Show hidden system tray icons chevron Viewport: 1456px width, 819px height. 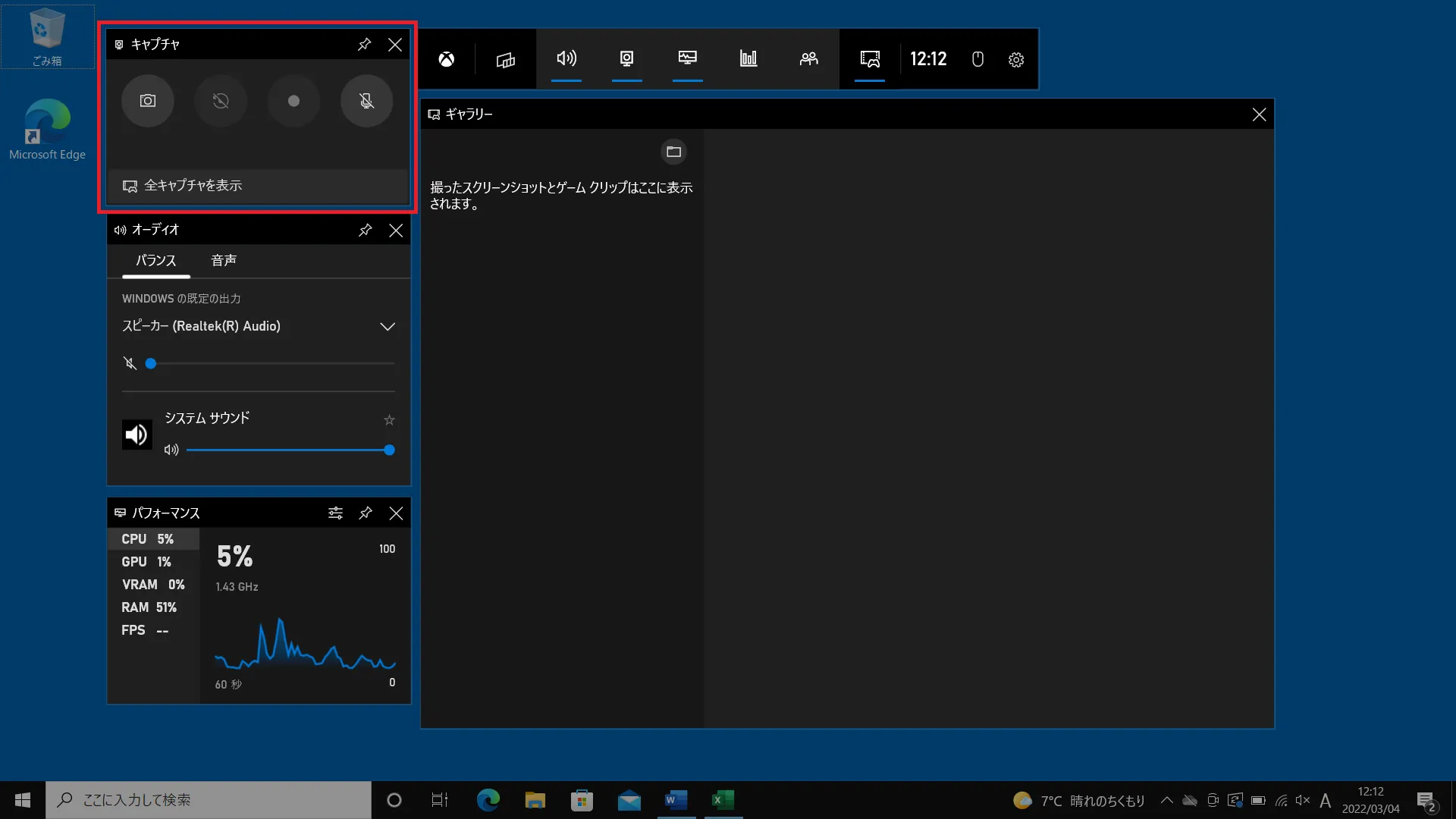click(x=1167, y=800)
